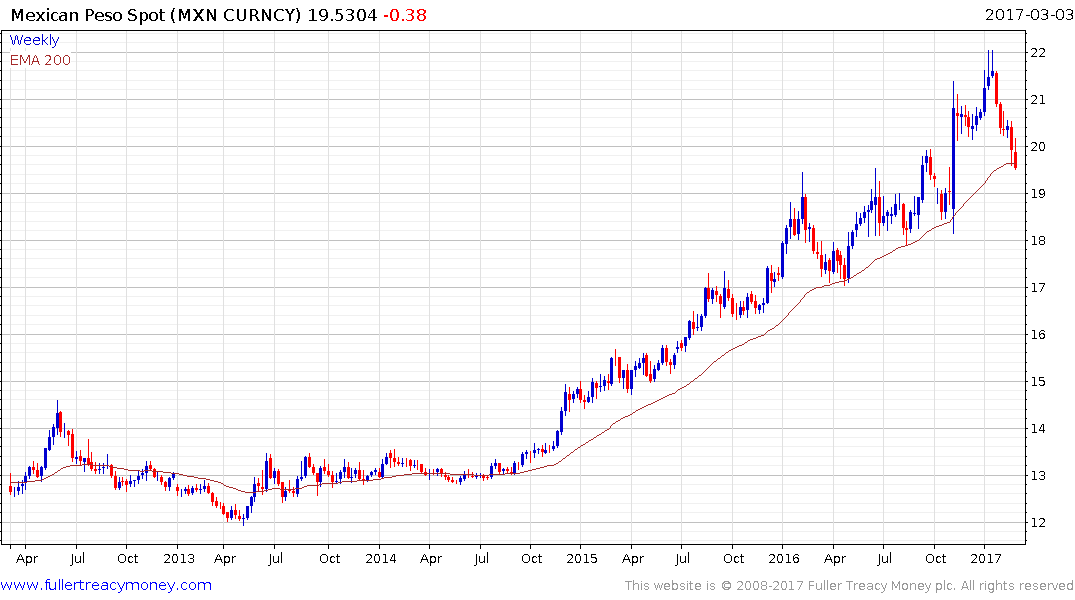Click the y-axis label 22
1075x600 pixels.
pyautogui.click(x=1037, y=53)
